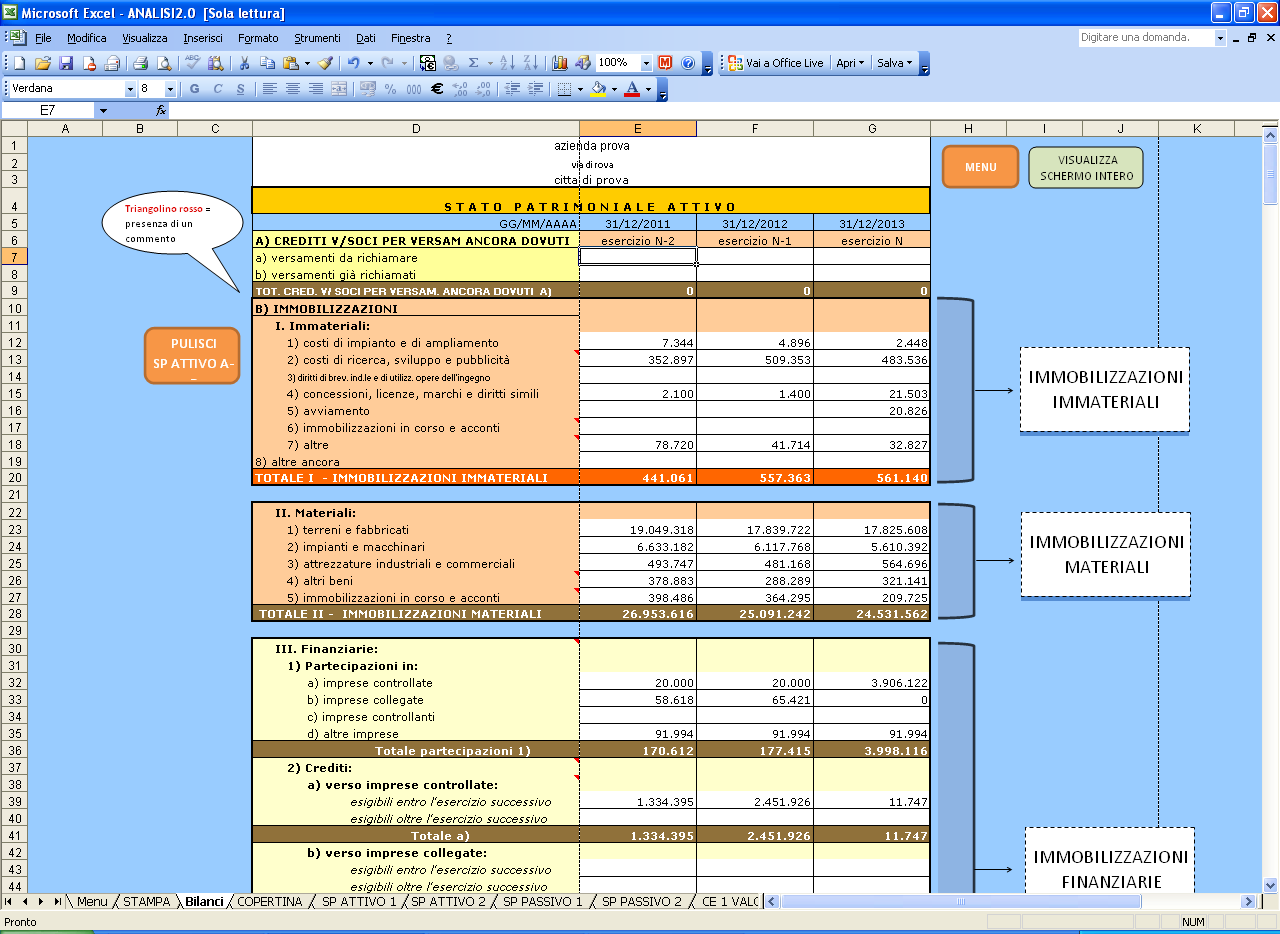Image resolution: width=1280 pixels, height=934 pixels.
Task: Switch to the COPERTINA sheet tab
Action: click(269, 902)
